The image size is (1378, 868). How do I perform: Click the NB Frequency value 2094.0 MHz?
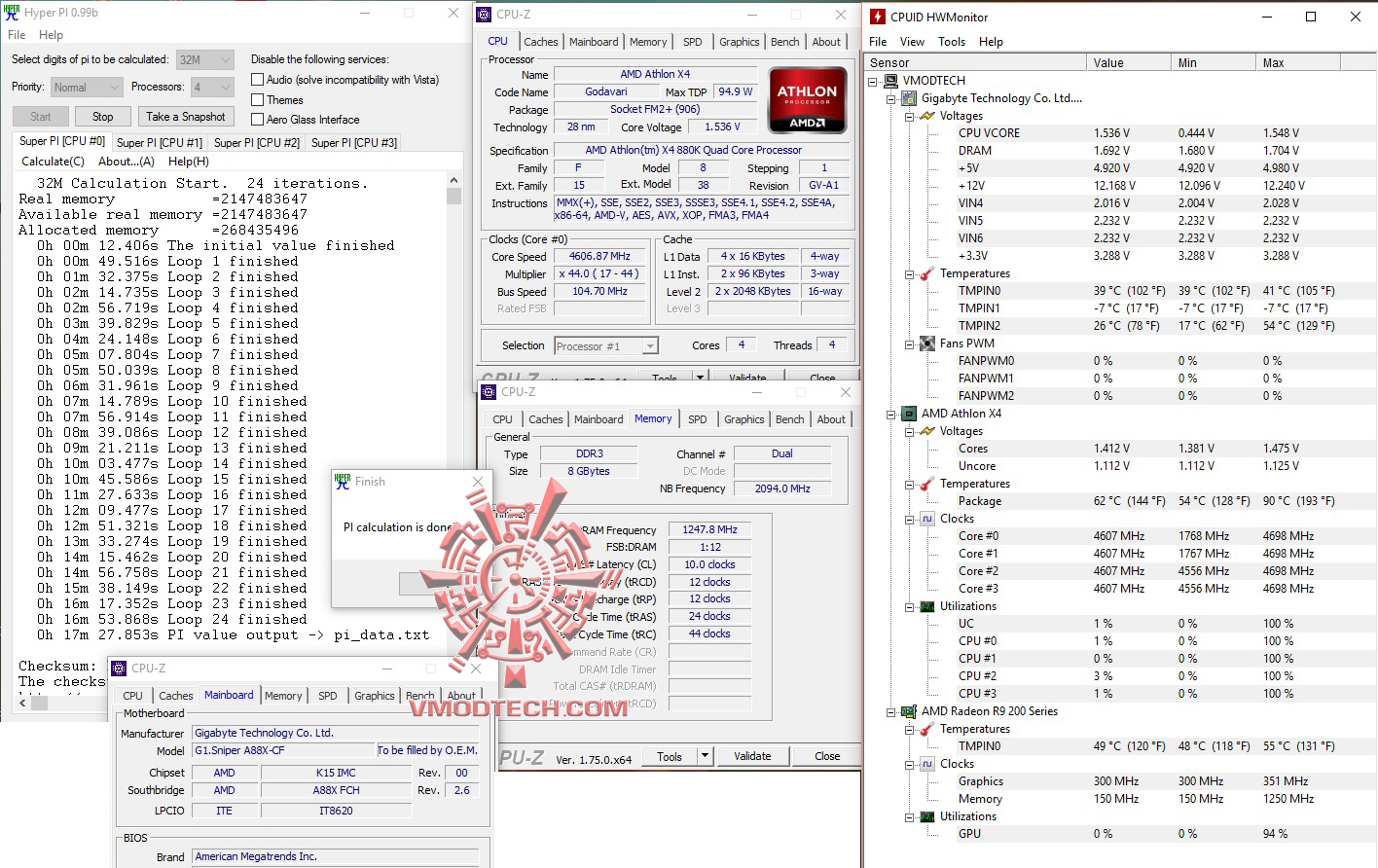(x=782, y=488)
